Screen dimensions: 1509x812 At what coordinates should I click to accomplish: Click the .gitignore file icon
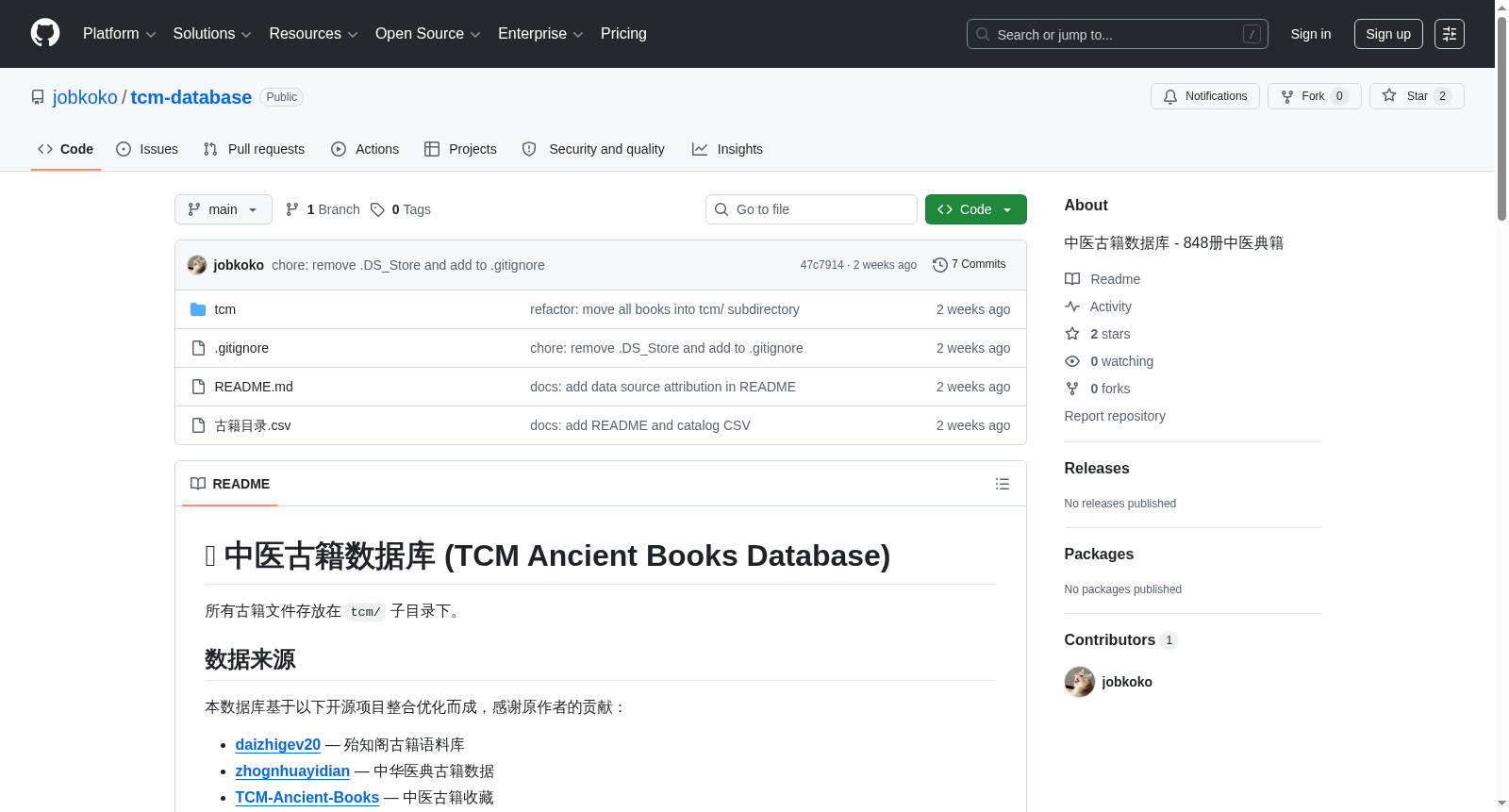coord(198,348)
